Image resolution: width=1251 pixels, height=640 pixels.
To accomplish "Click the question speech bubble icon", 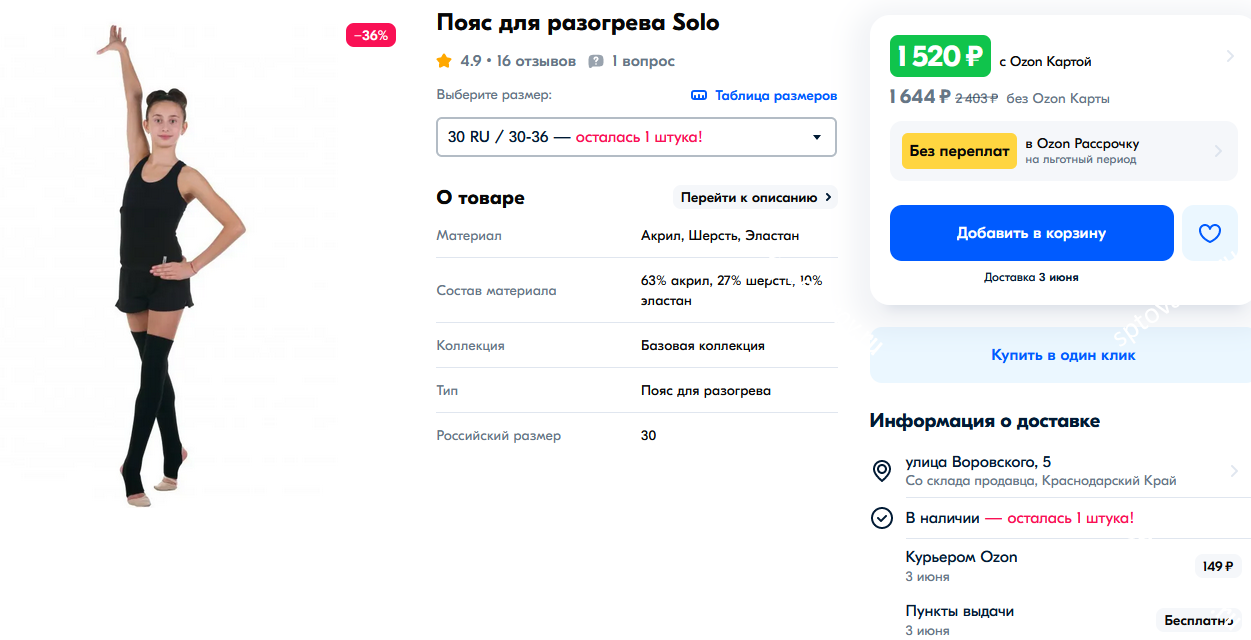I will tap(596, 61).
